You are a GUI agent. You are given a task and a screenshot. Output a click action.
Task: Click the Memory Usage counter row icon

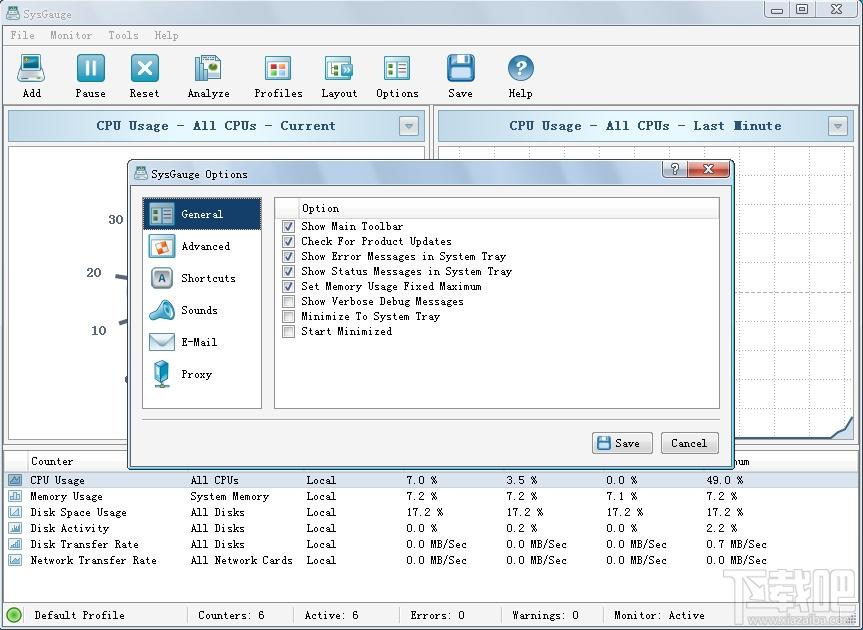pyautogui.click(x=15, y=496)
